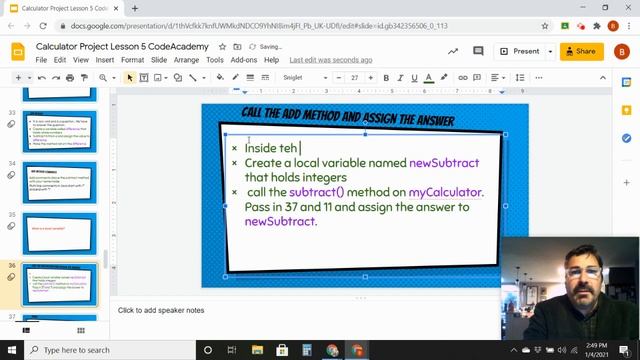Select slide 35 thumbnail
This screenshot has width=640, height=360.
(x=60, y=233)
